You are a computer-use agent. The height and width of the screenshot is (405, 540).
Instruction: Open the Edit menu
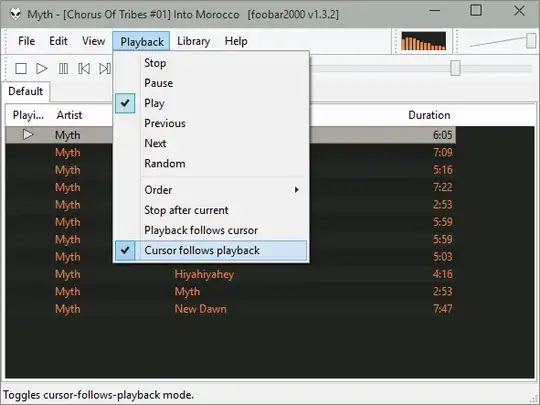pyautogui.click(x=58, y=41)
